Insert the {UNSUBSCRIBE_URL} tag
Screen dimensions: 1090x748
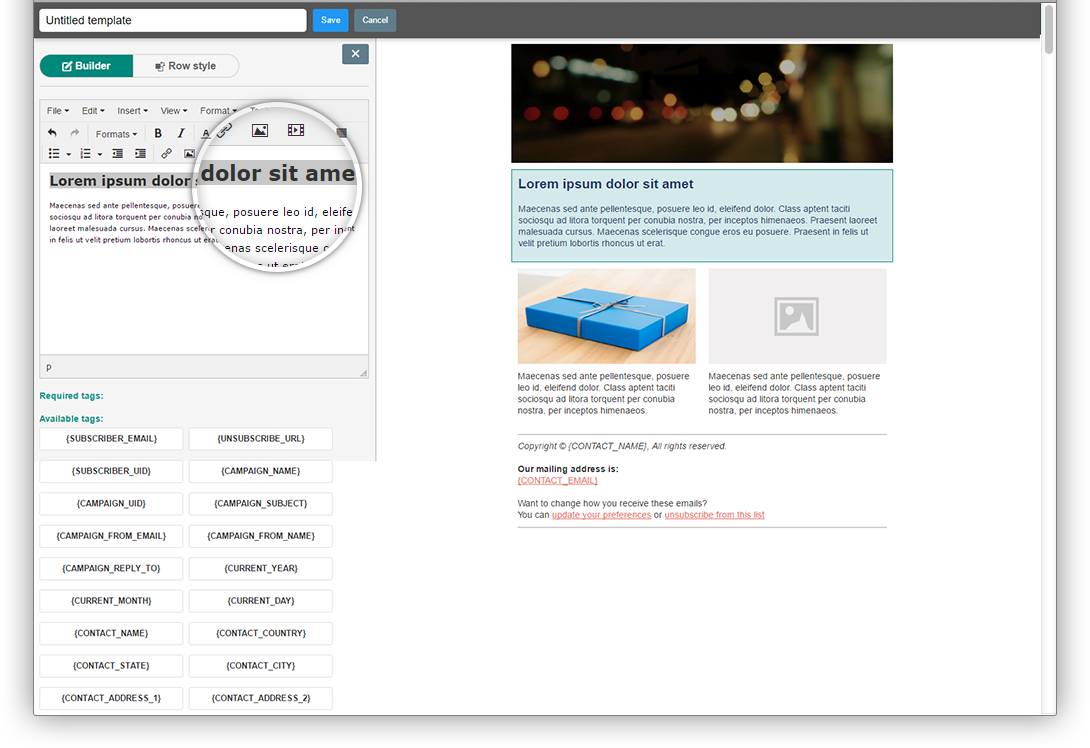click(x=261, y=439)
